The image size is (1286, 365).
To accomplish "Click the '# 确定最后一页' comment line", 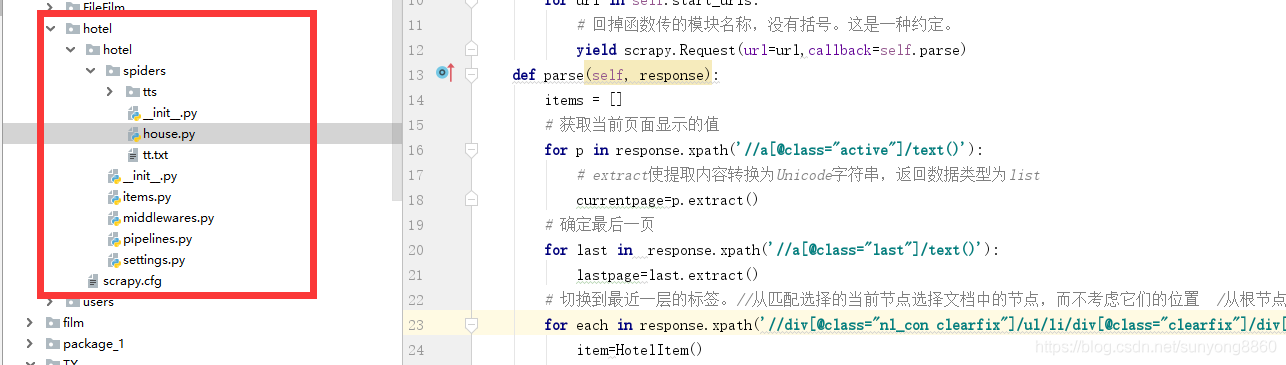I will 600,225.
